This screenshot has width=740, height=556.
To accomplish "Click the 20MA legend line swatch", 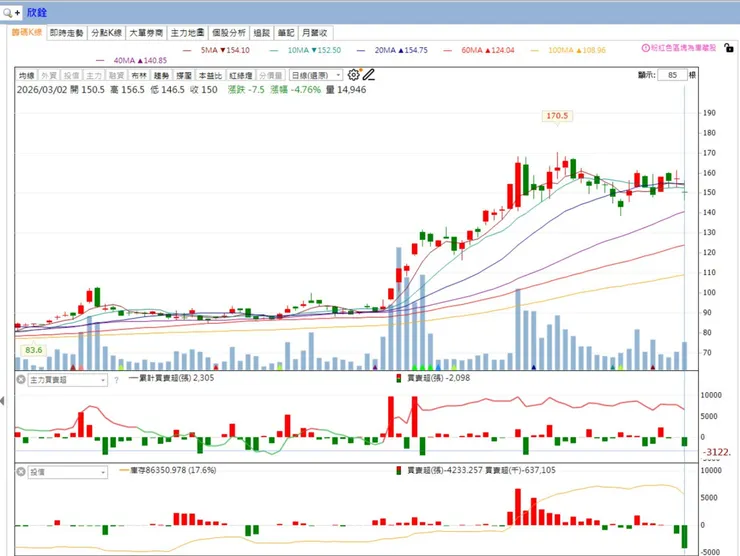I will pos(361,50).
